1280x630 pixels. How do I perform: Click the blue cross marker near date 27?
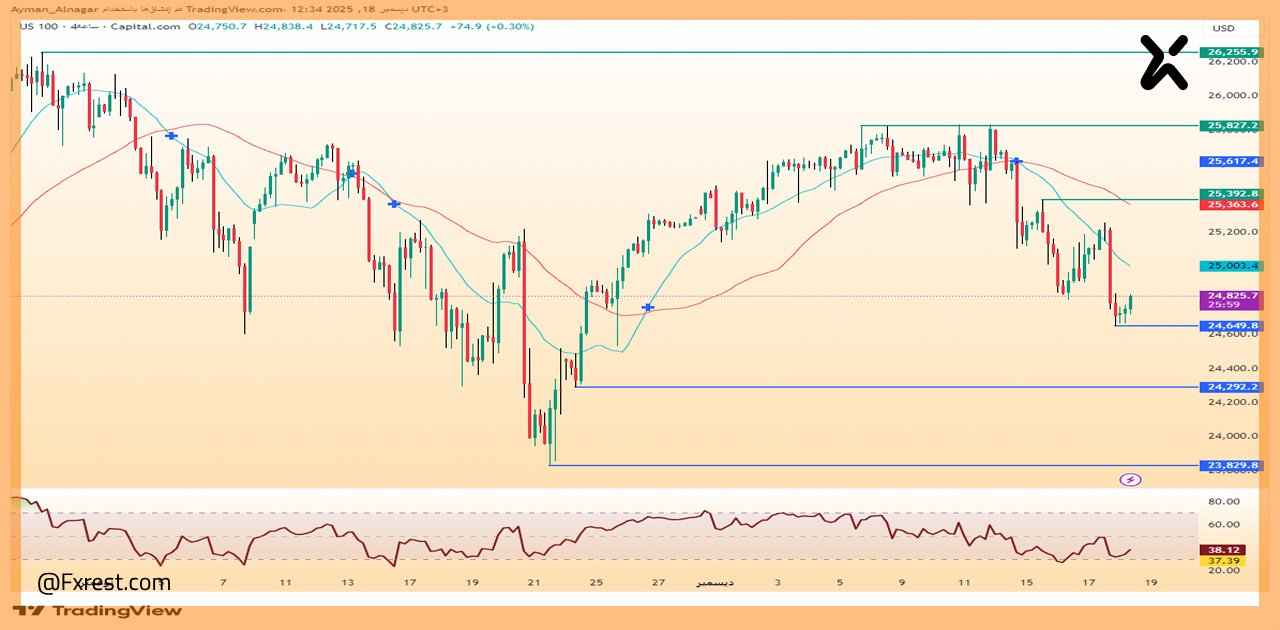point(648,308)
